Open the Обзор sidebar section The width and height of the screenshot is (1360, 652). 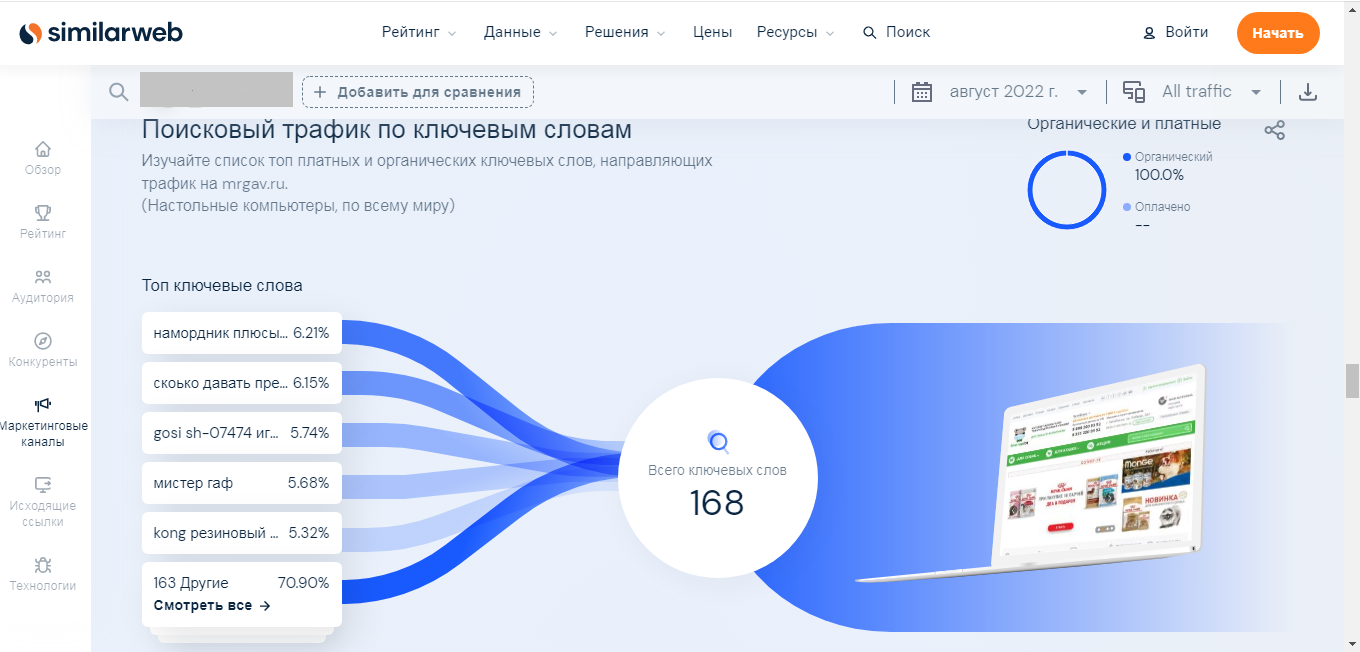coord(43,158)
